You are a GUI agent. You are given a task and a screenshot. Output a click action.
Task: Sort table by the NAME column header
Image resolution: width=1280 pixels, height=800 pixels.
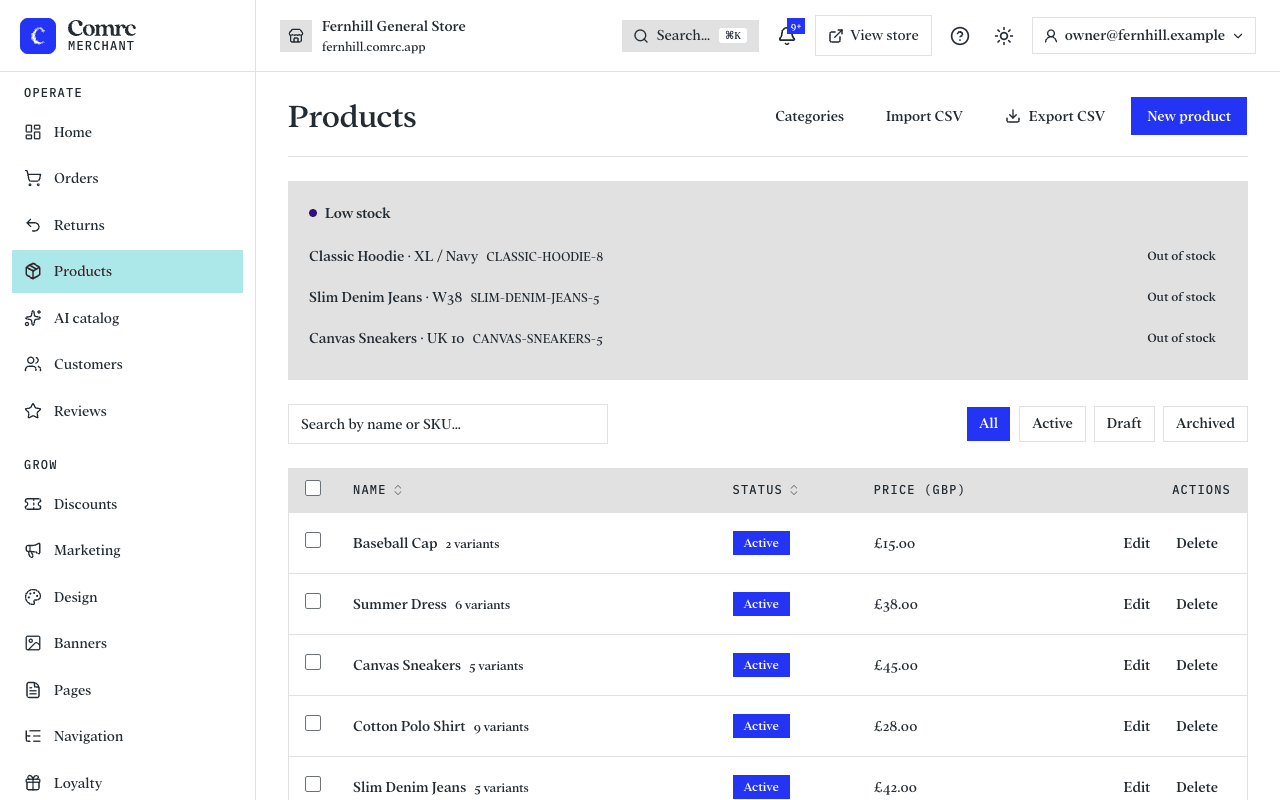(x=377, y=490)
